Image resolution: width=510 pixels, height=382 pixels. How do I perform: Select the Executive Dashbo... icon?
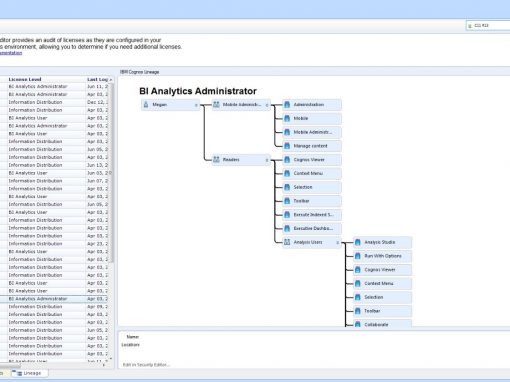tap(287, 229)
